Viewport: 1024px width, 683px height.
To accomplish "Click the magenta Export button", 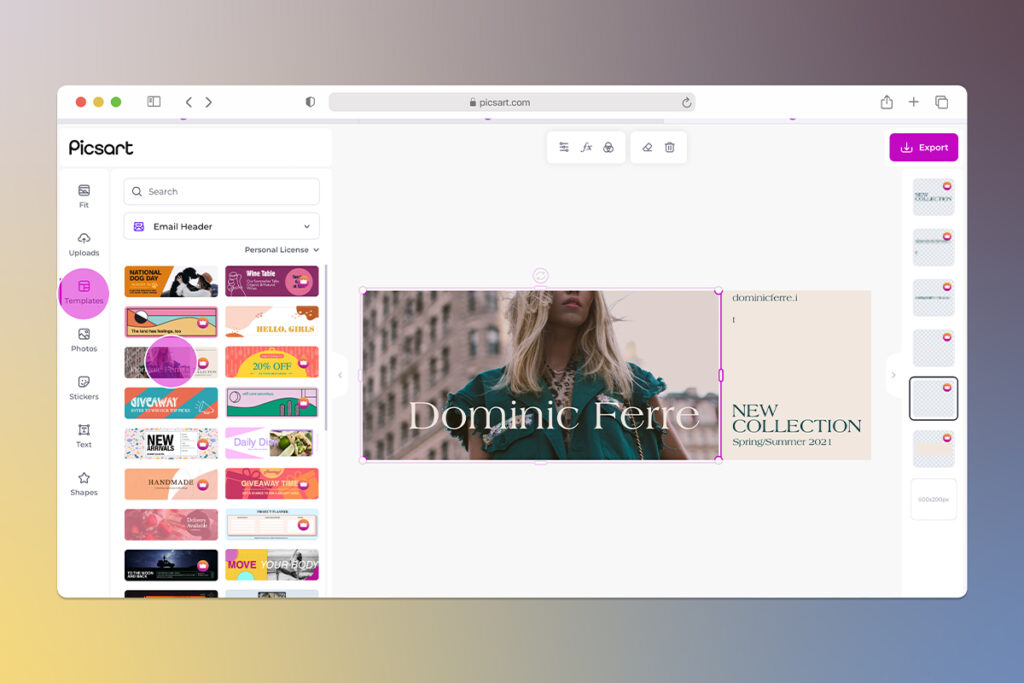I will click(x=923, y=147).
